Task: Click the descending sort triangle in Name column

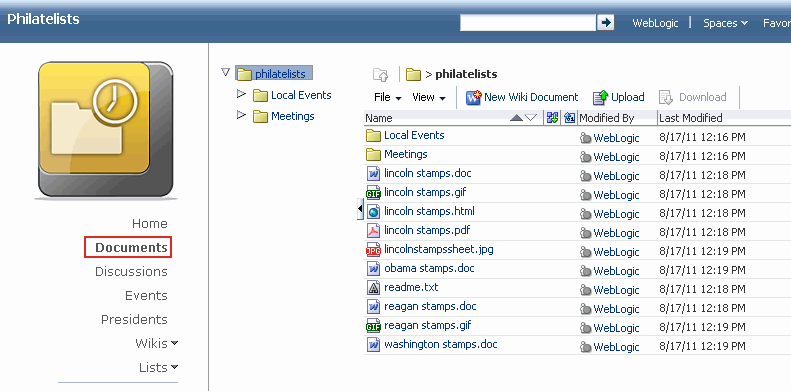Action: click(x=531, y=118)
